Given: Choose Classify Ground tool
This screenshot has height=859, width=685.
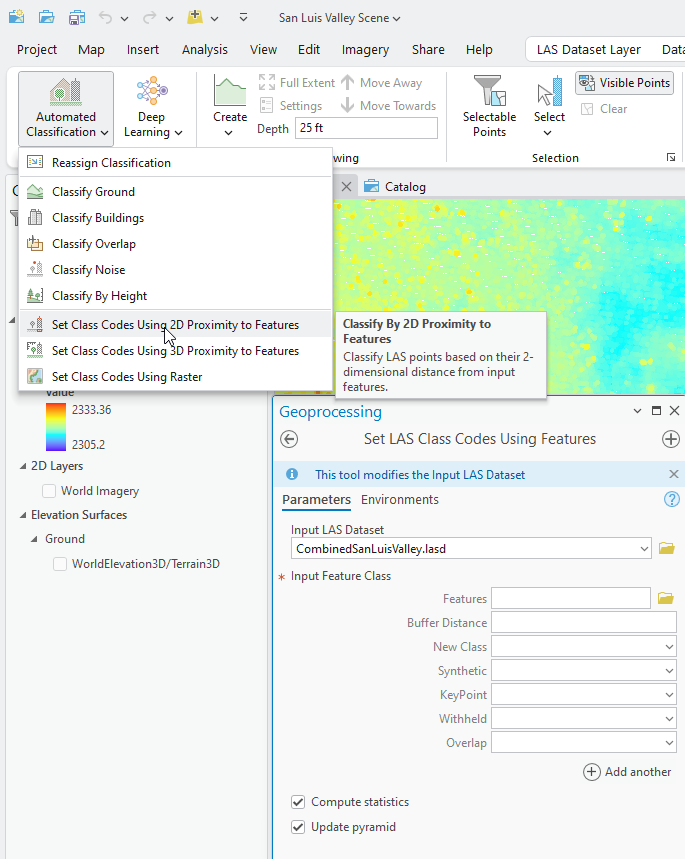Looking at the screenshot, I should click(175, 192).
